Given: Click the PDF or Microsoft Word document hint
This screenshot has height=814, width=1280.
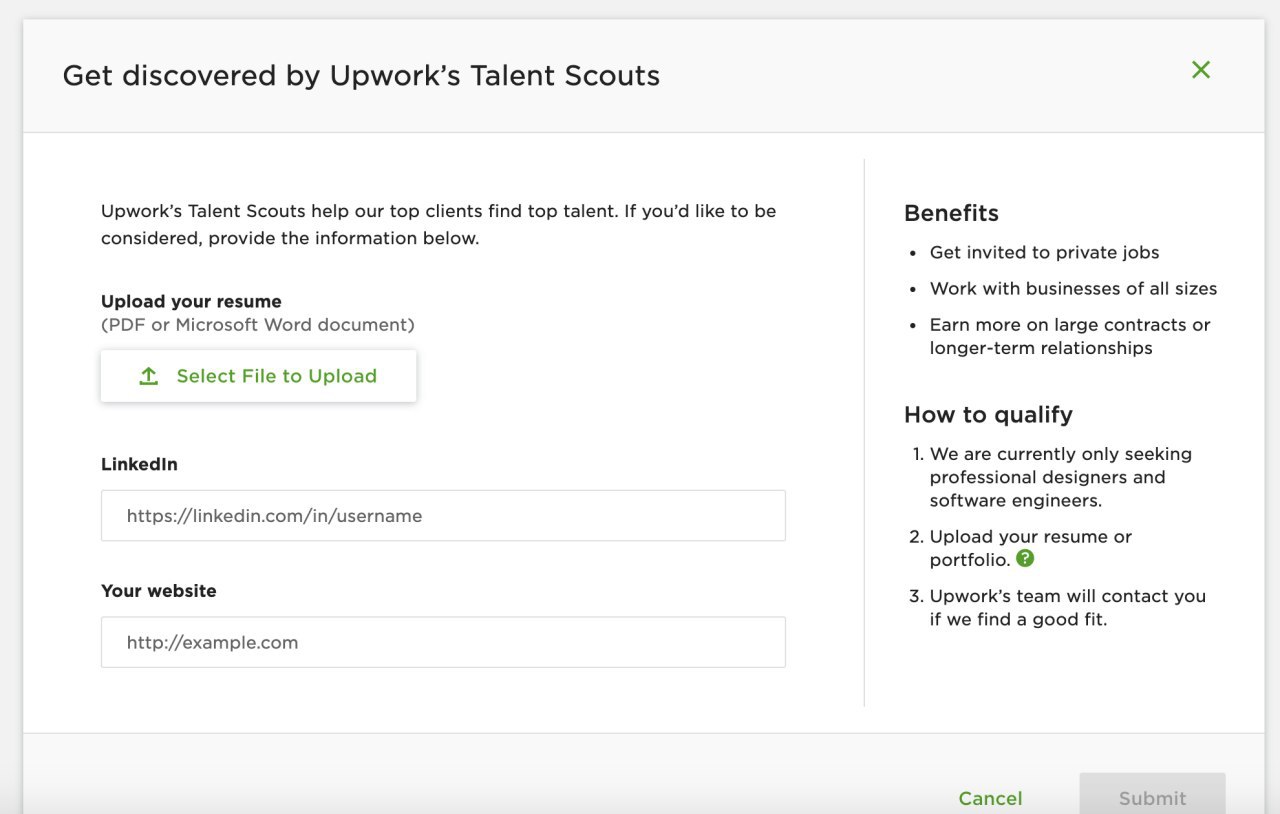Looking at the screenshot, I should (258, 325).
